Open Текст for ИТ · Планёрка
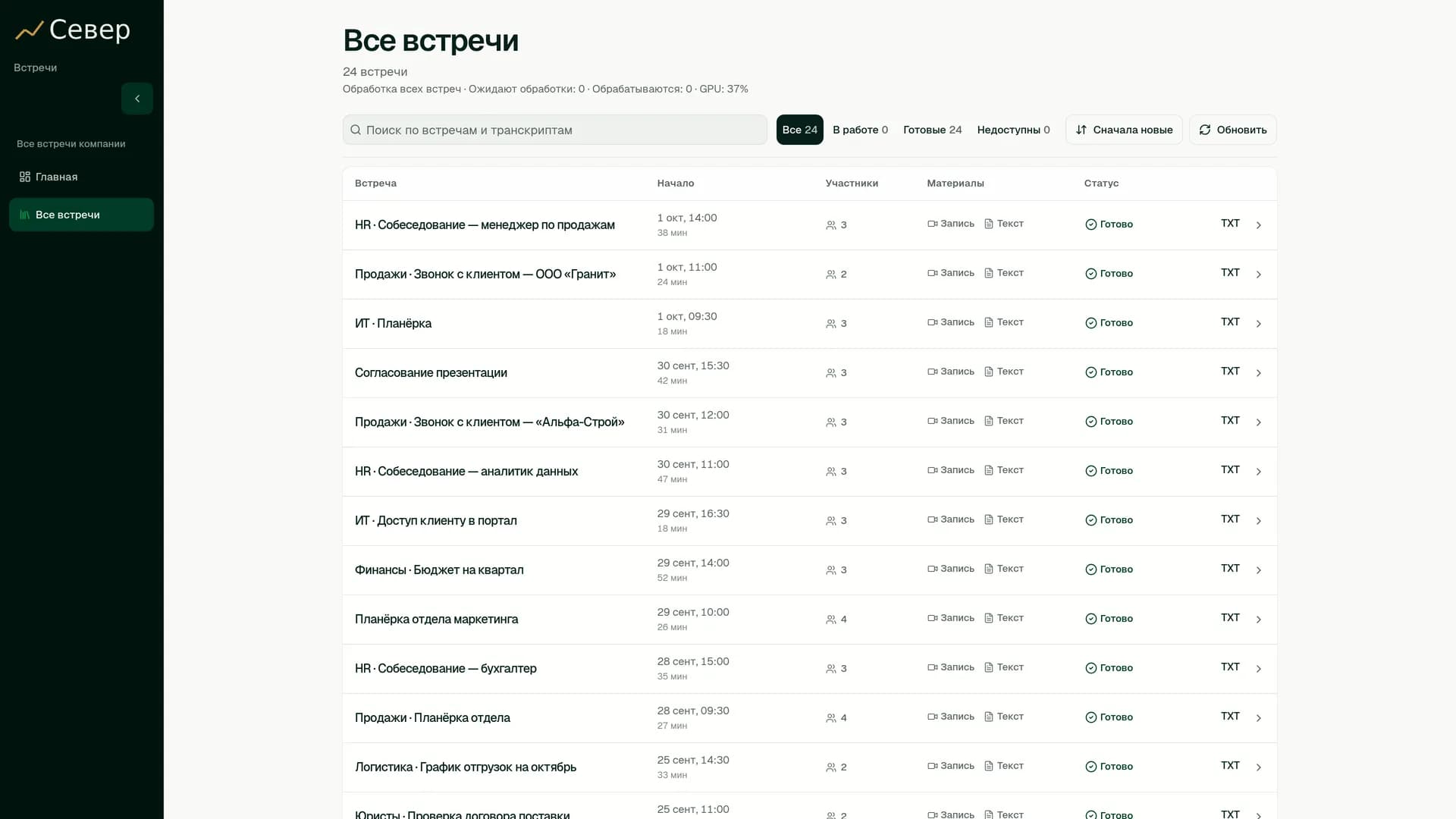The image size is (1456, 819). 1004,322
